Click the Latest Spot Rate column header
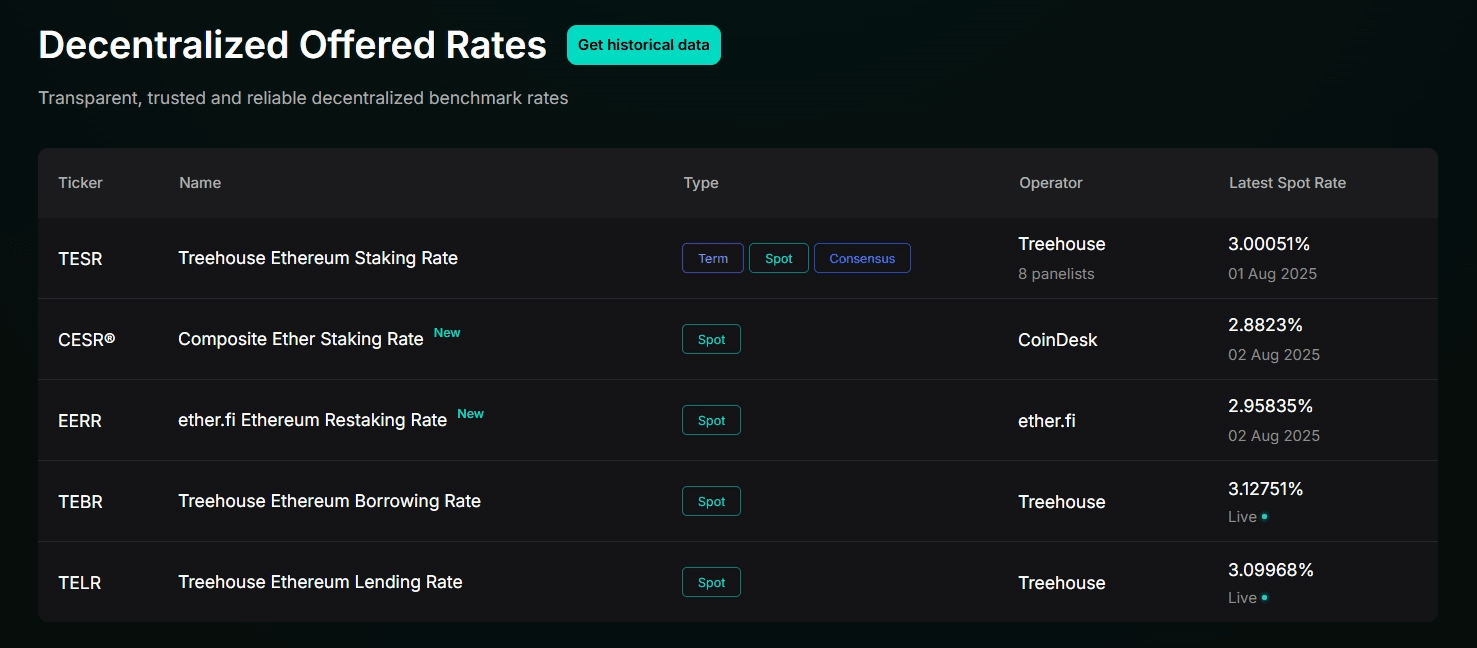The height and width of the screenshot is (648, 1477). 1287,183
